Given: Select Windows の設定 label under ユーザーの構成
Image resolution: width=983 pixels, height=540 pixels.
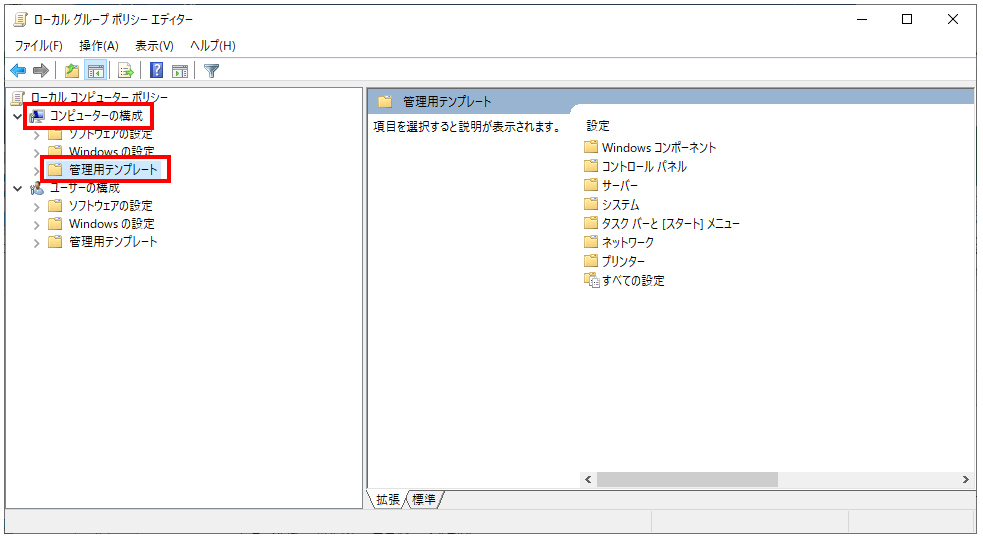Looking at the screenshot, I should point(112,224).
